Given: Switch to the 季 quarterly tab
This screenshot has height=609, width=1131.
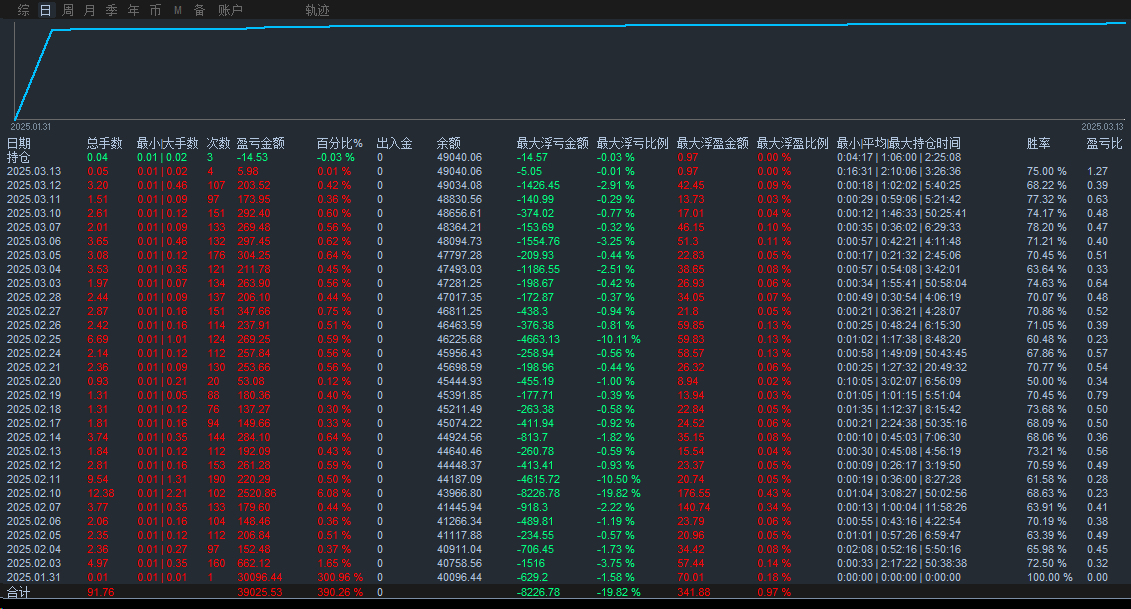Looking at the screenshot, I should tap(111, 10).
